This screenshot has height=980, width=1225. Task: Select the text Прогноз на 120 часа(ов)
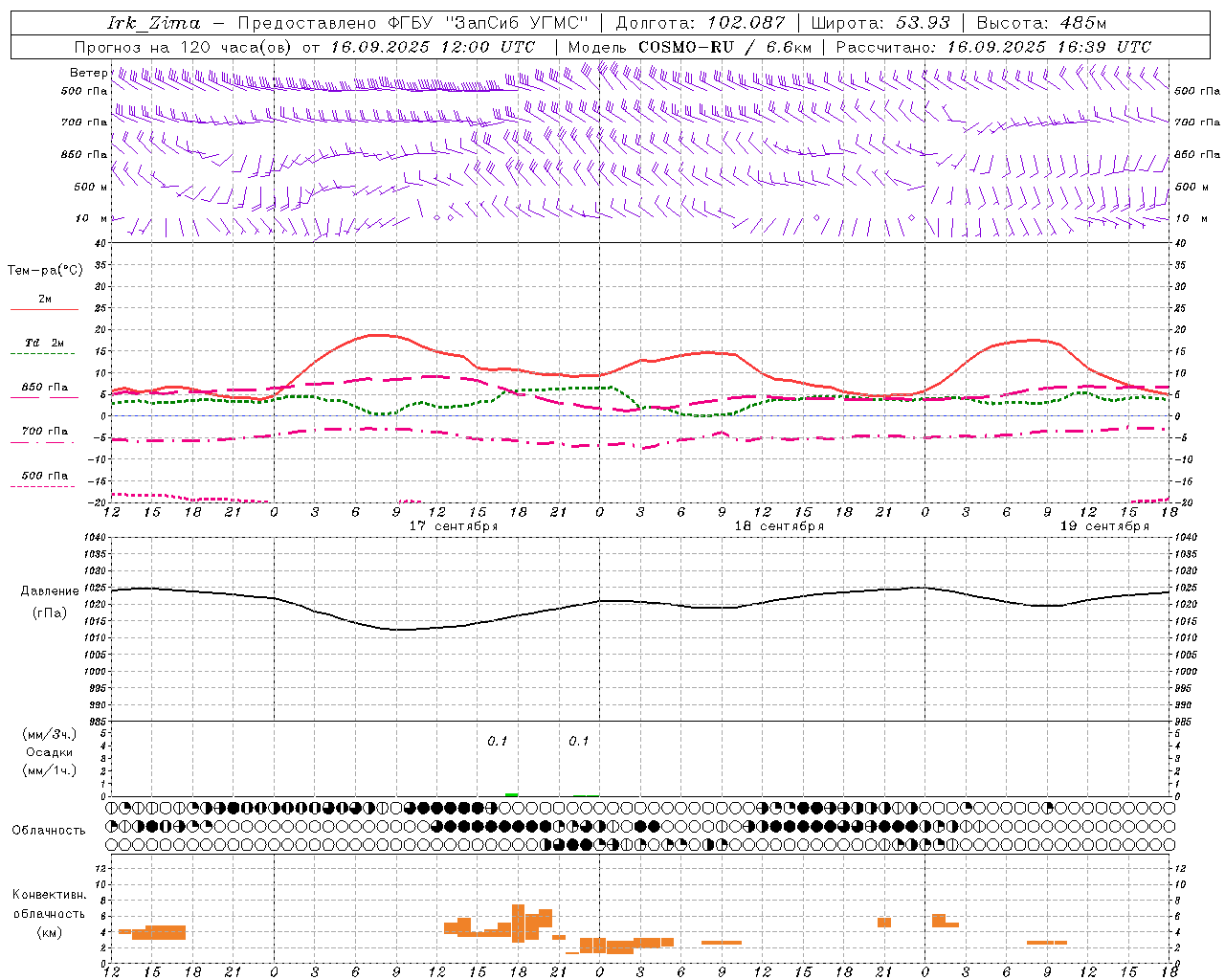coord(183,47)
